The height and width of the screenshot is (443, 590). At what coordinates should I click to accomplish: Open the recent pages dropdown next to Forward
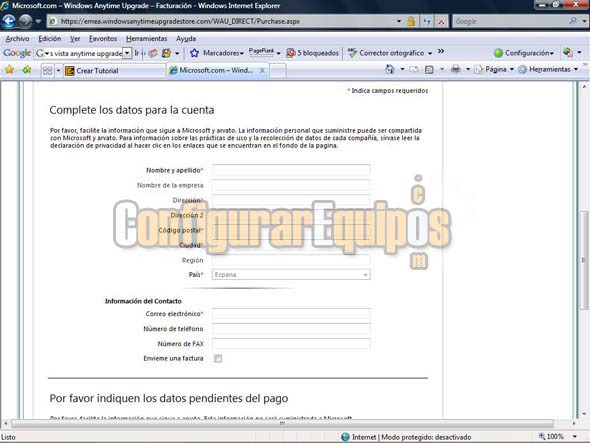(38, 21)
